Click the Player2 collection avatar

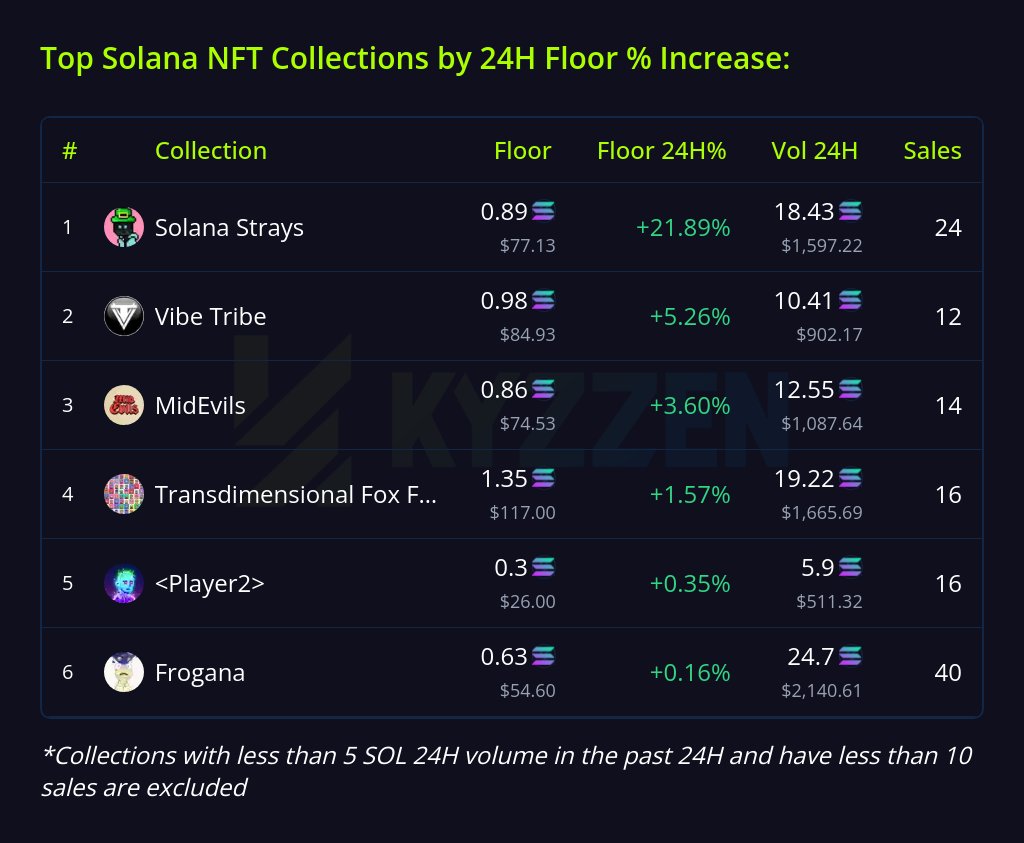click(124, 583)
